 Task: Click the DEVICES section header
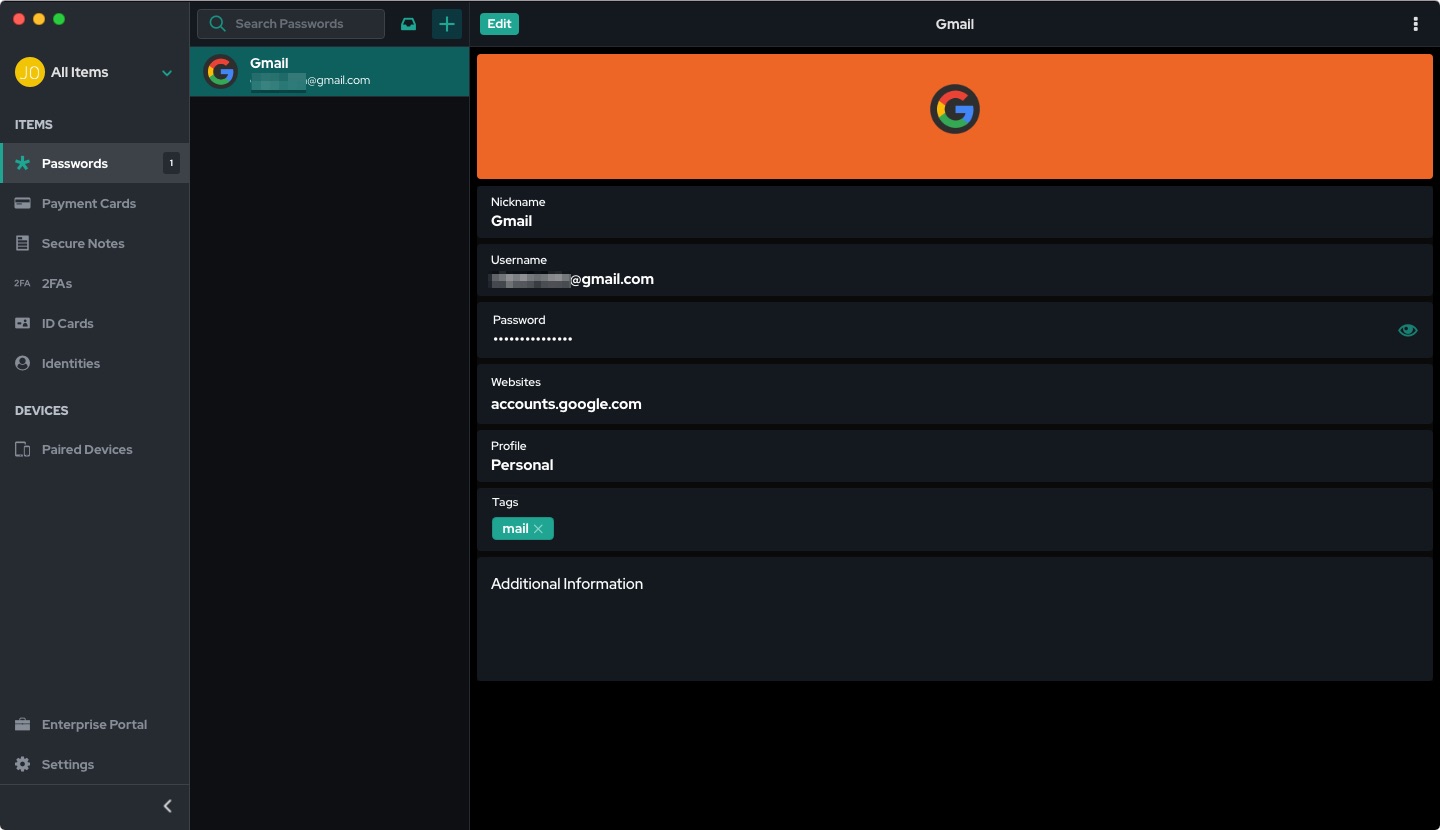pos(42,411)
